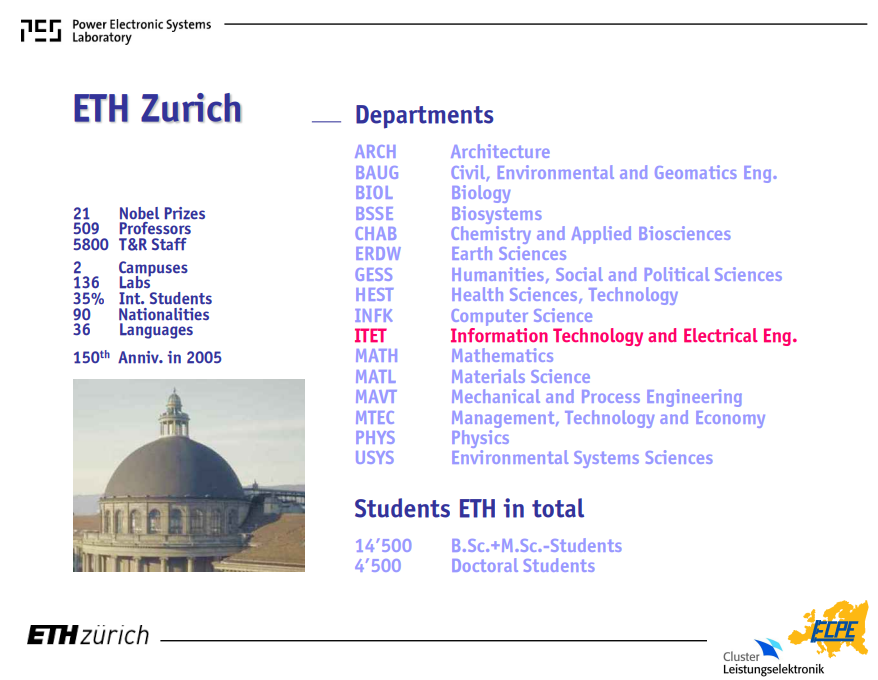This screenshot has width=878, height=680.
Task: Click the 150th Anniv. in 2005 text
Action: point(147,357)
